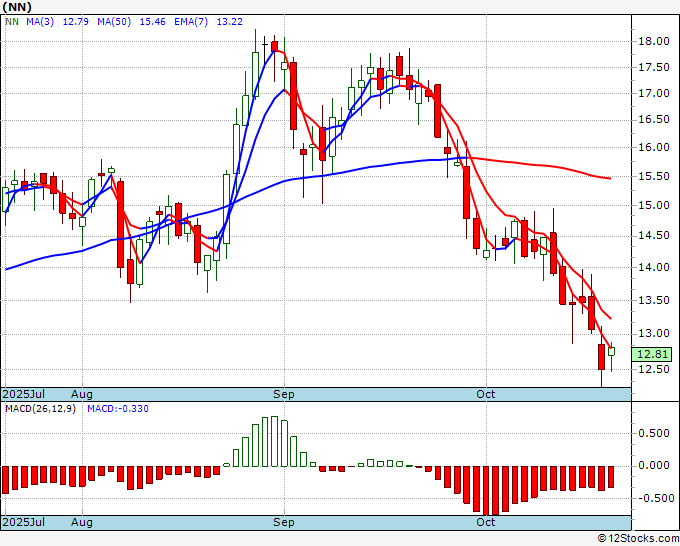Viewport: 680px width, 546px height.
Task: Click Oct on the MACD panel date axis
Action: pos(486,522)
